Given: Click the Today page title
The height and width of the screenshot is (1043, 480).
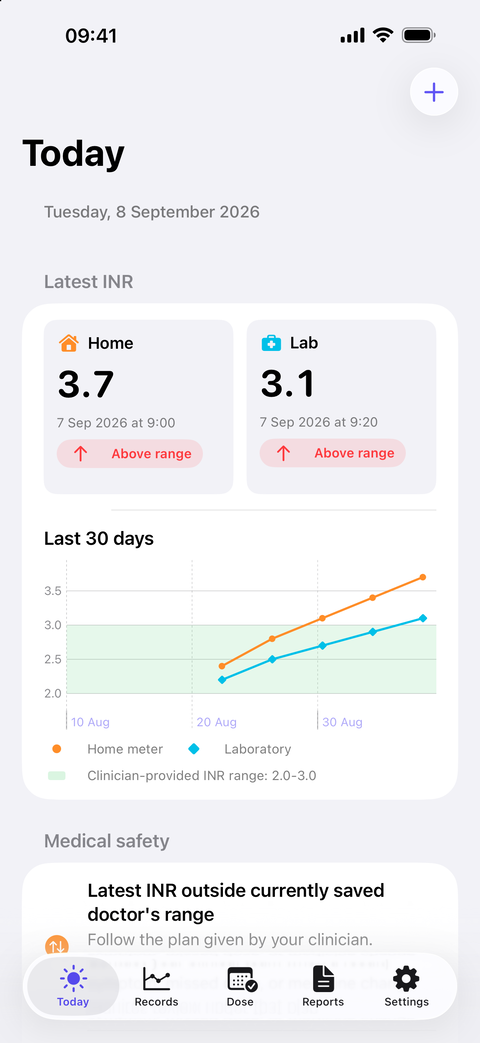Looking at the screenshot, I should [73, 154].
